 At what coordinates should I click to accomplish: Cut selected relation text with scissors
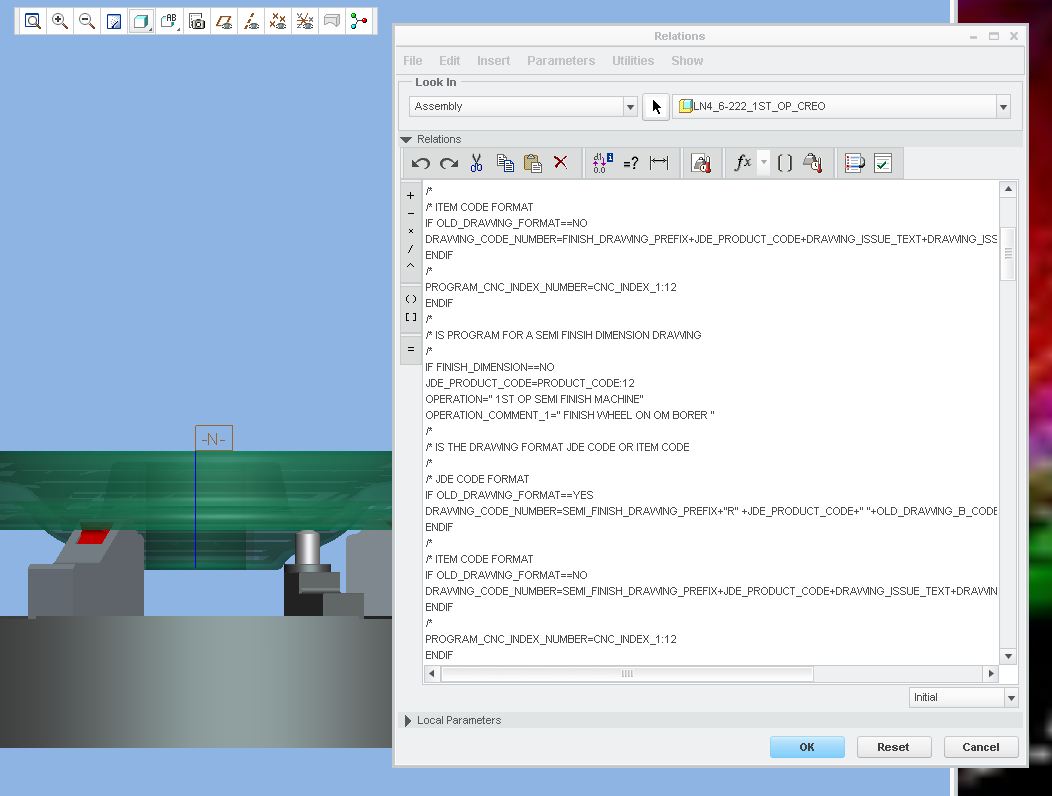pos(476,163)
